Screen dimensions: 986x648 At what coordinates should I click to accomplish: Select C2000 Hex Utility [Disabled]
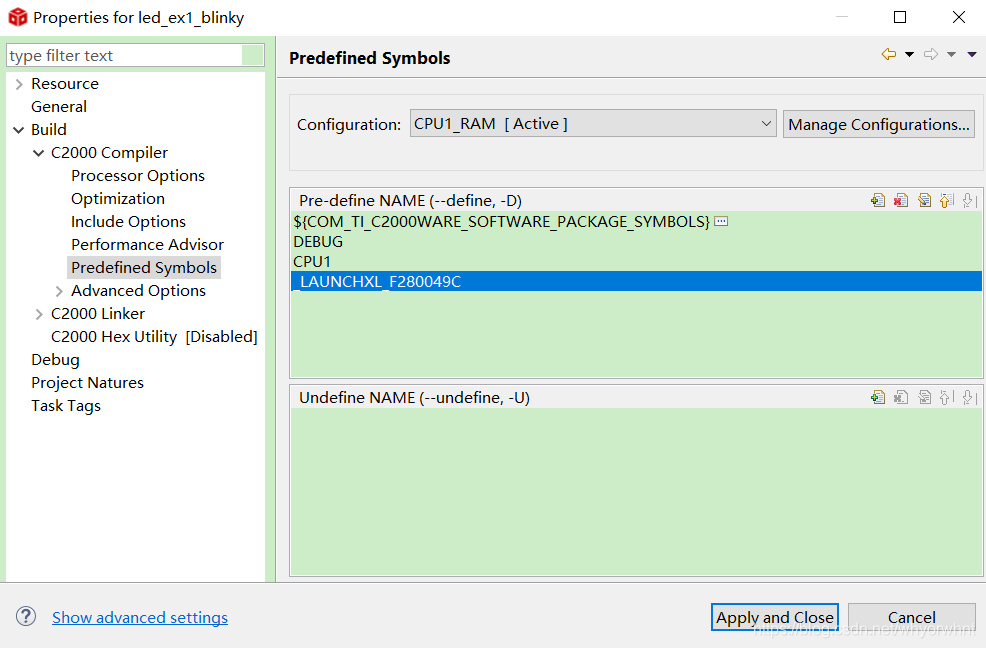[x=154, y=337]
